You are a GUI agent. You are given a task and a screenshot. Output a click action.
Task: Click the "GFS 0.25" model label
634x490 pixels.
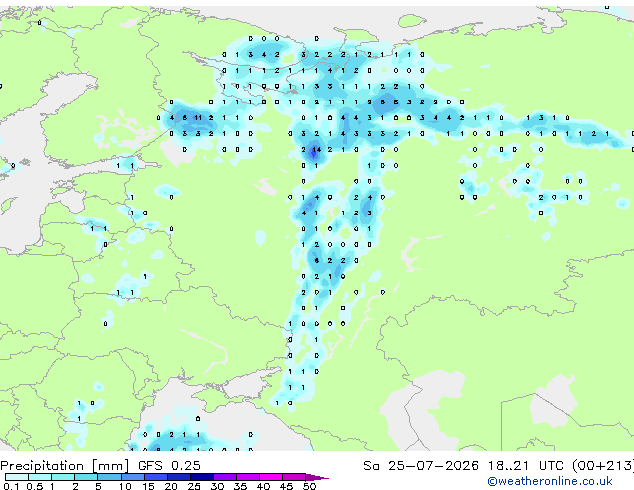pyautogui.click(x=169, y=465)
